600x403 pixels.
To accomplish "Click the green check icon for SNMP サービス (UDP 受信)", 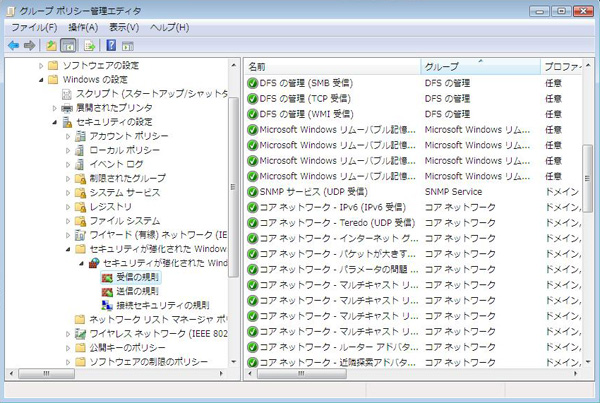I will 252,192.
